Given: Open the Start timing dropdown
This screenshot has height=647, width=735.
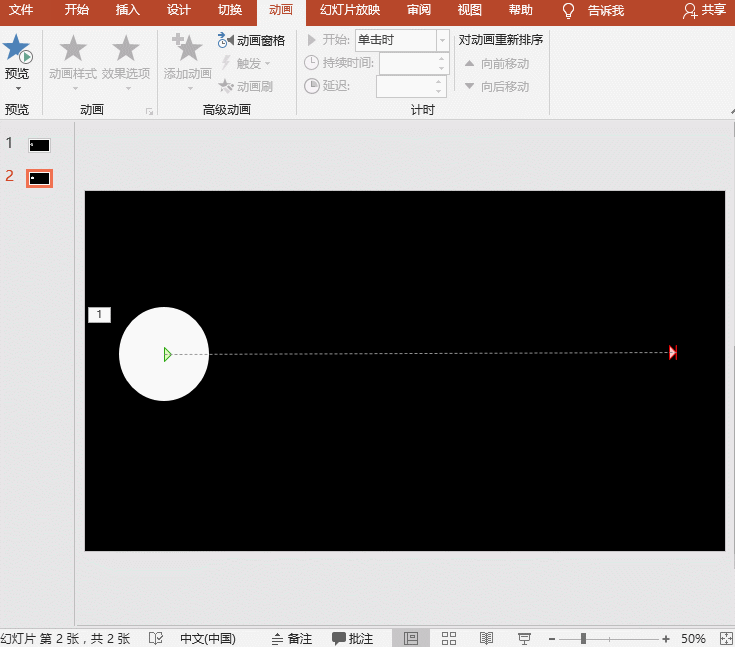Looking at the screenshot, I should (442, 40).
